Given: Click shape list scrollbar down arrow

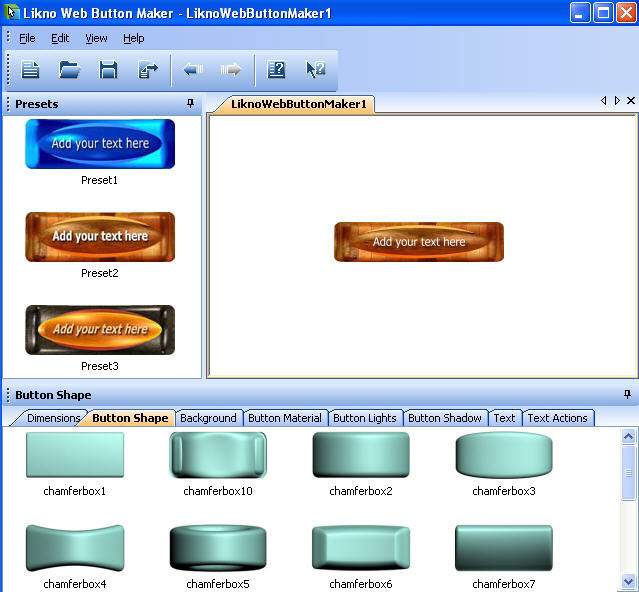Looking at the screenshot, I should (x=628, y=581).
